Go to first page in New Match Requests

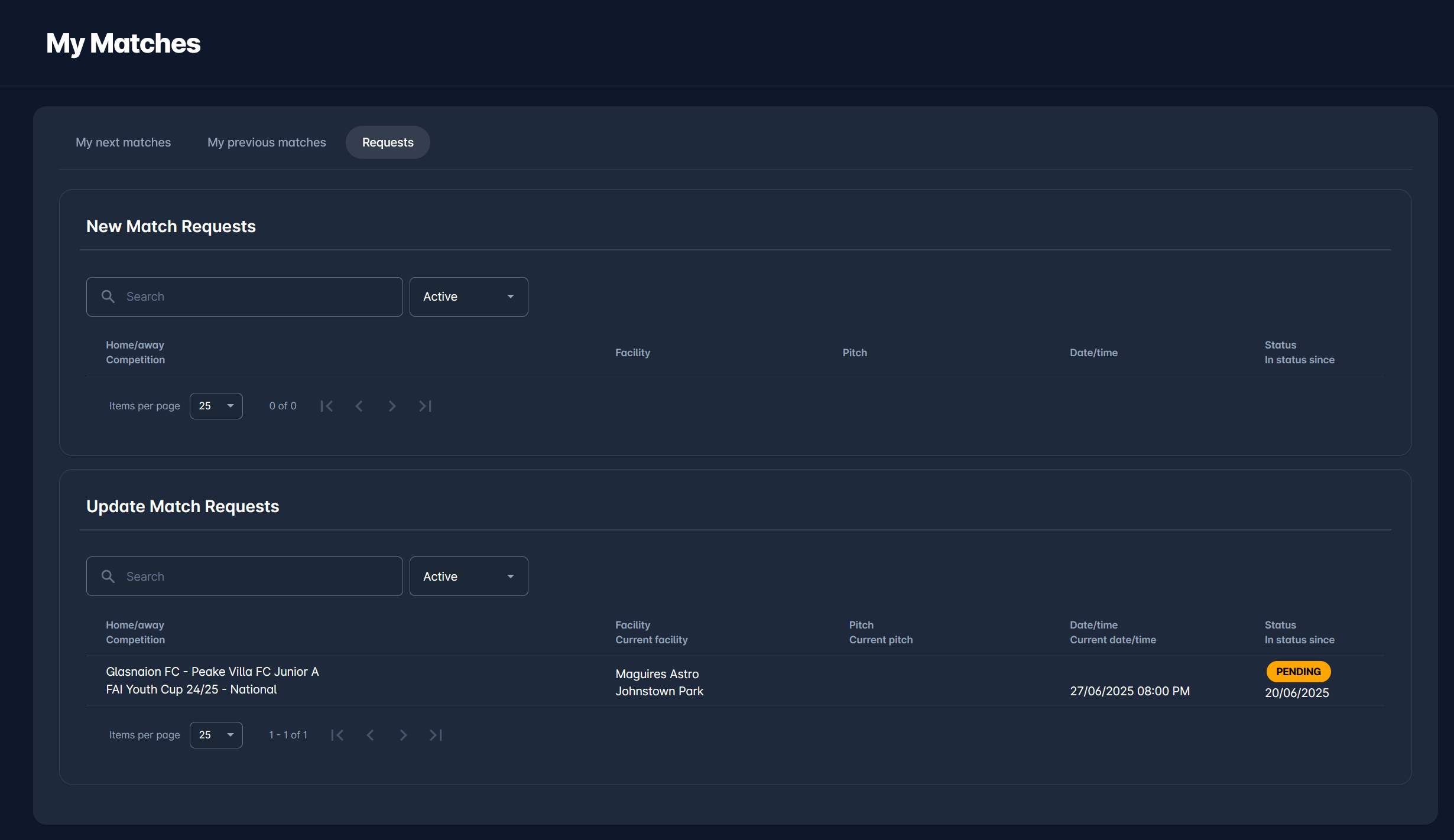pyautogui.click(x=326, y=406)
